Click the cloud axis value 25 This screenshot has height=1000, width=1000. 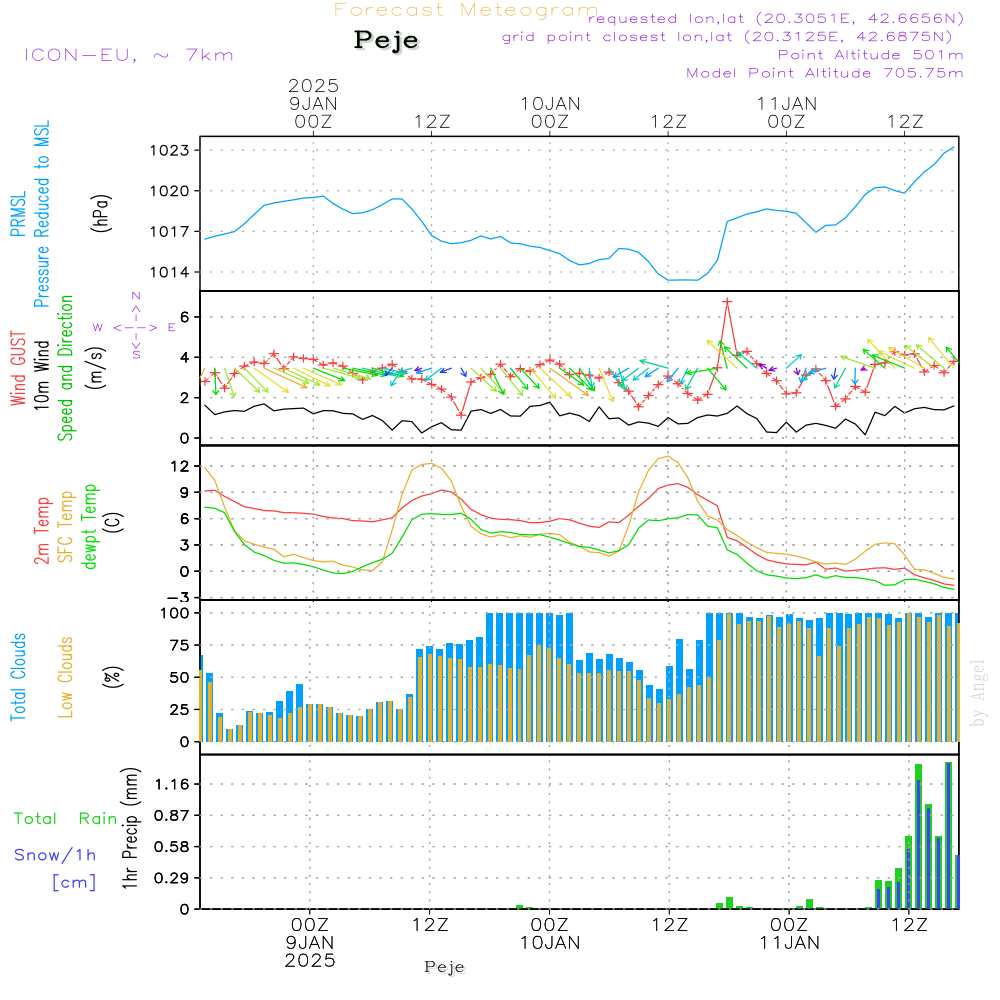pyautogui.click(x=180, y=710)
